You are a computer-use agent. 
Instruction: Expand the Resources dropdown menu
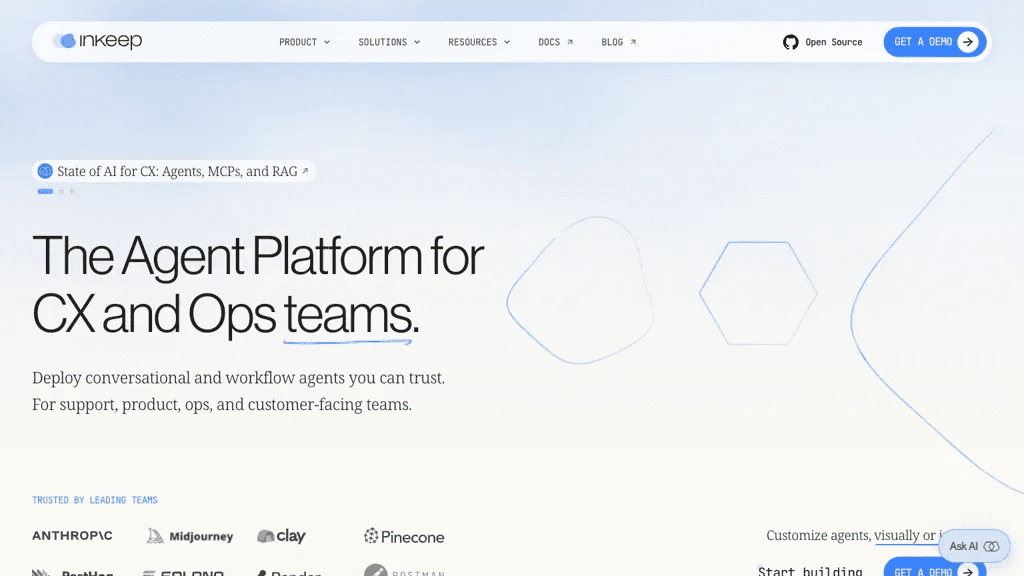point(479,42)
